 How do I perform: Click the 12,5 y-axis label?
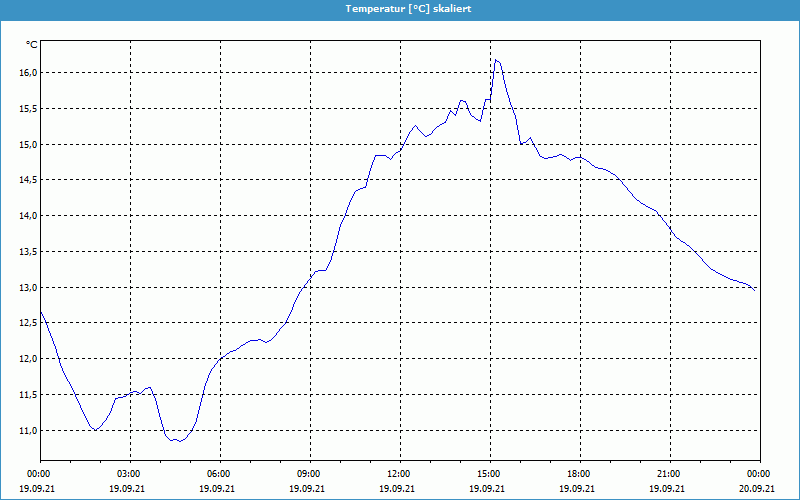click(x=26, y=323)
